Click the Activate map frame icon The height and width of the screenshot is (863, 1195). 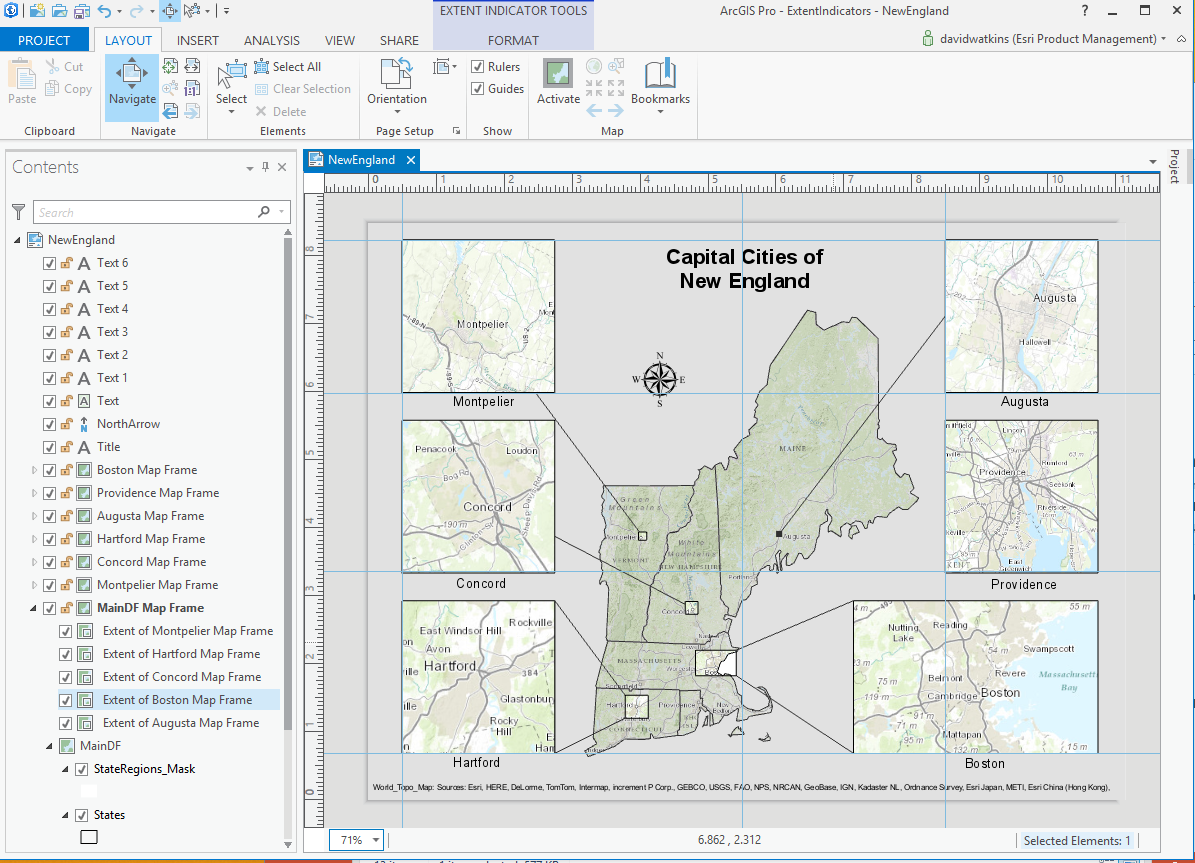[x=558, y=75]
